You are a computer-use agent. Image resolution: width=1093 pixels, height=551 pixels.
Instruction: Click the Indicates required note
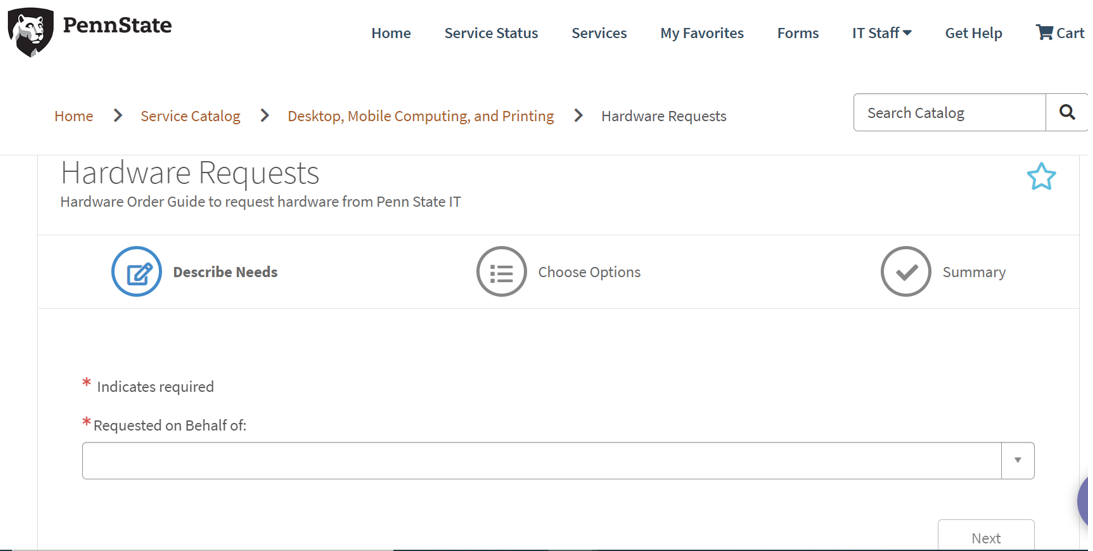155,386
